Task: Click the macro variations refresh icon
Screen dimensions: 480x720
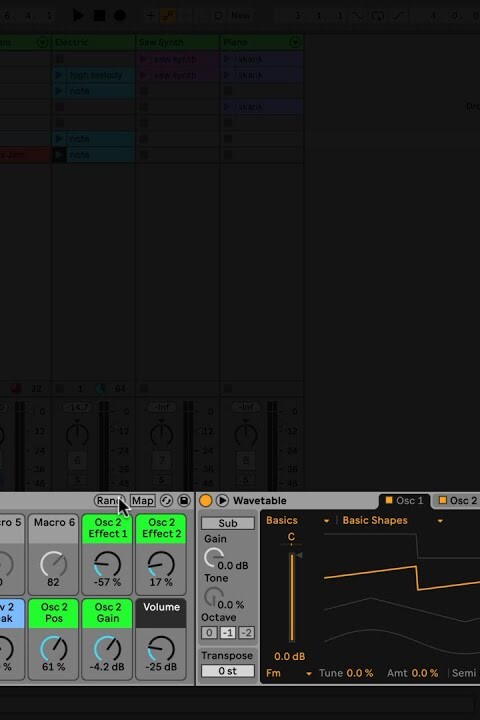Action: 166,501
